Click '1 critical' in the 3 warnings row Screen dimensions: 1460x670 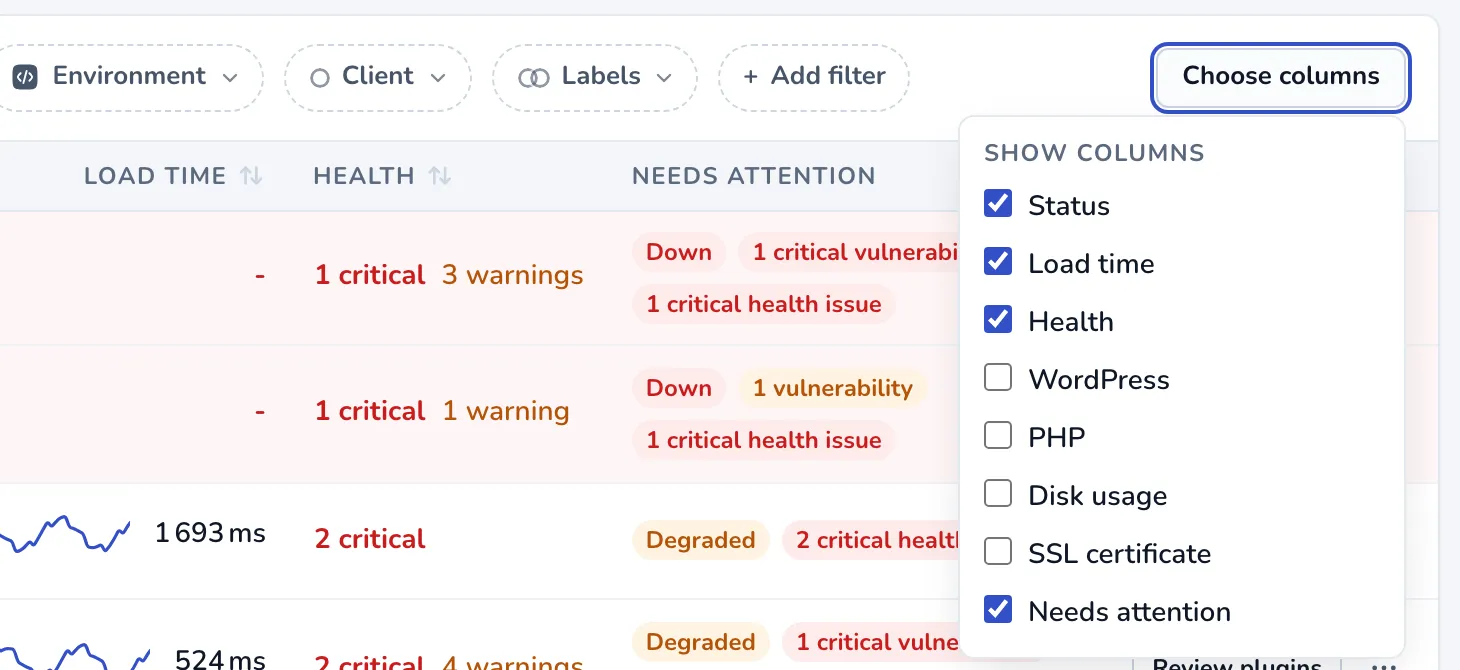click(x=370, y=275)
